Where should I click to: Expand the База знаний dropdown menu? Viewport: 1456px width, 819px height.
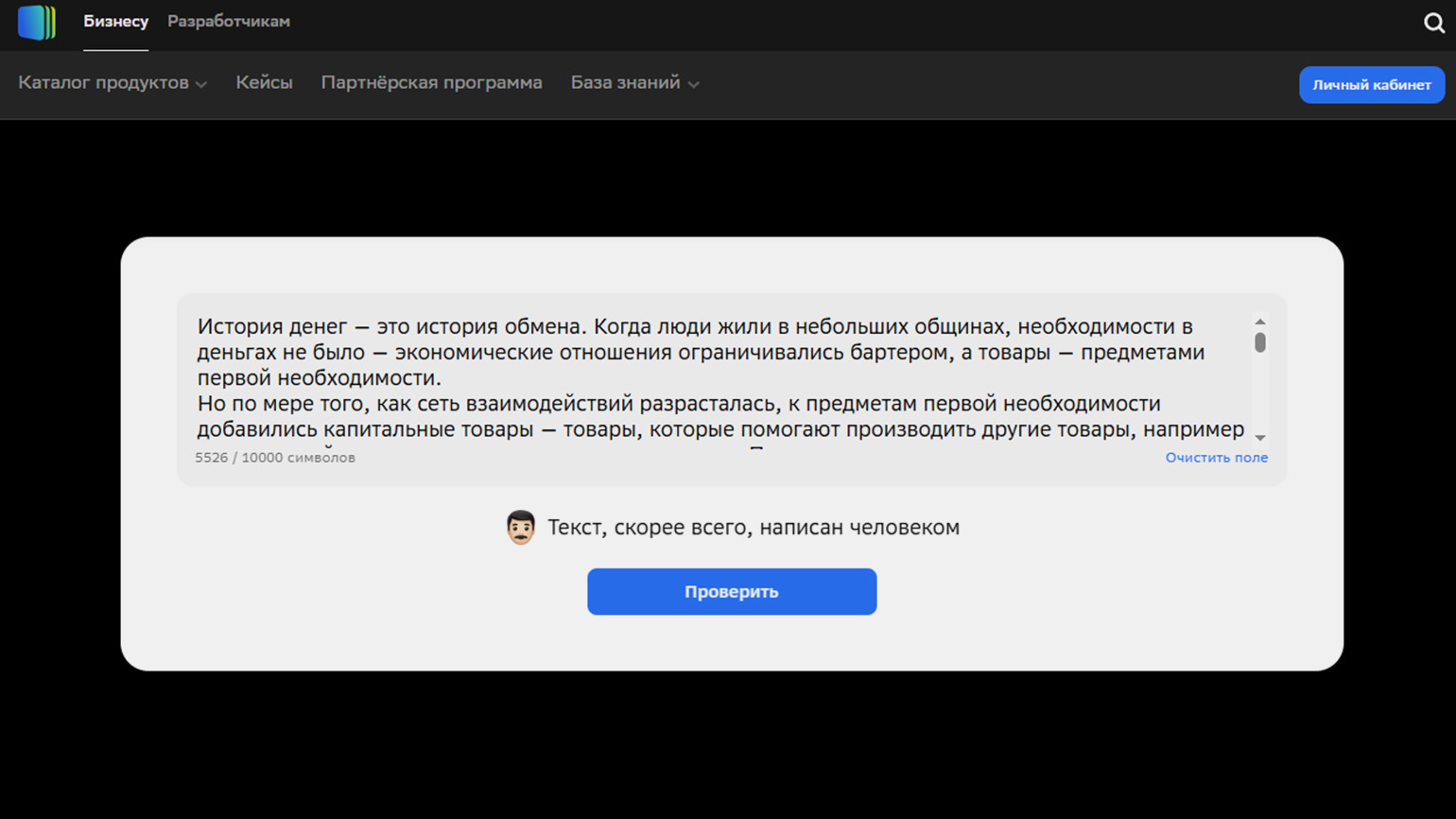pos(625,83)
